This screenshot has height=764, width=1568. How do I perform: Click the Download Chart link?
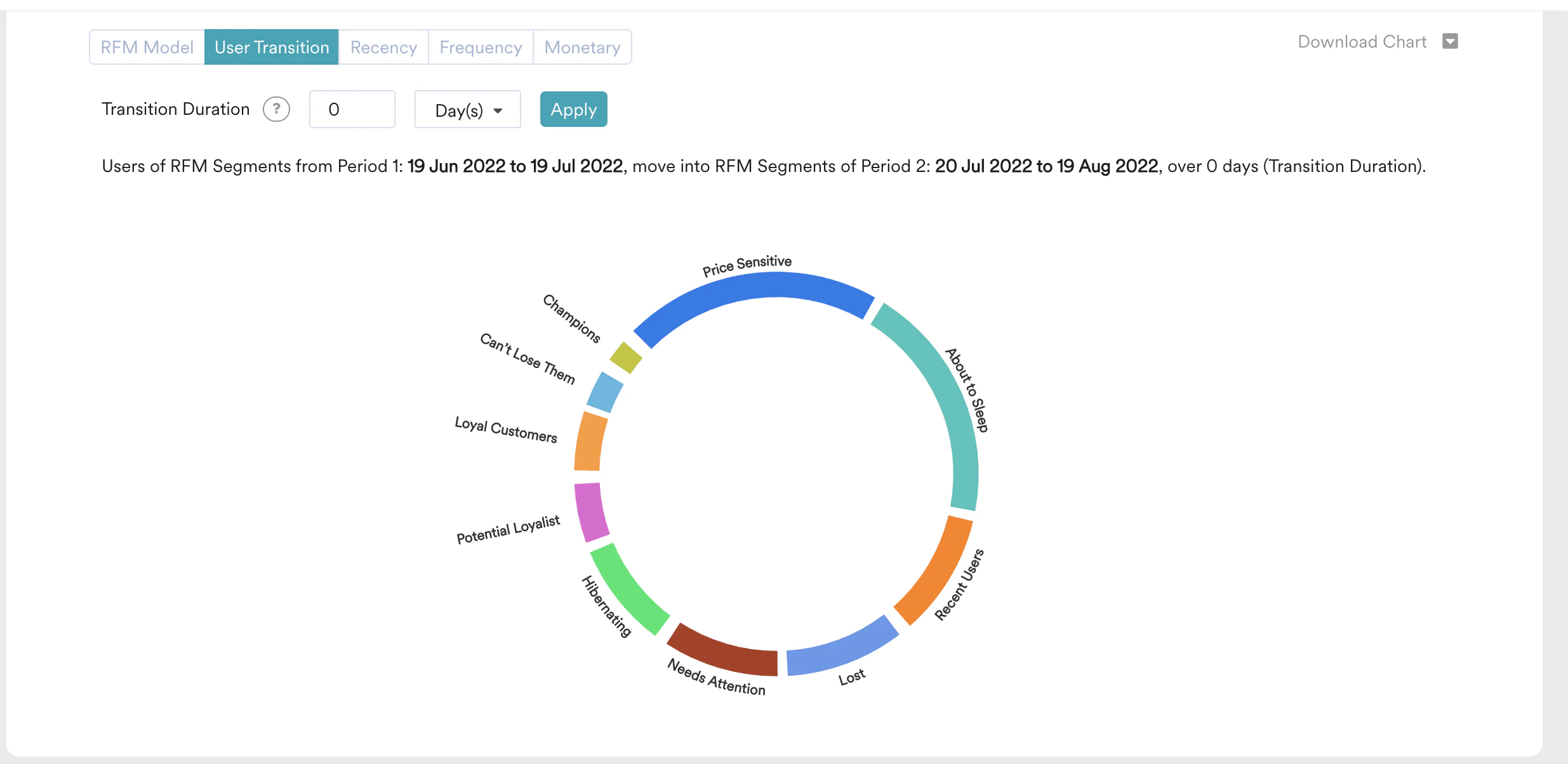[x=1362, y=41]
